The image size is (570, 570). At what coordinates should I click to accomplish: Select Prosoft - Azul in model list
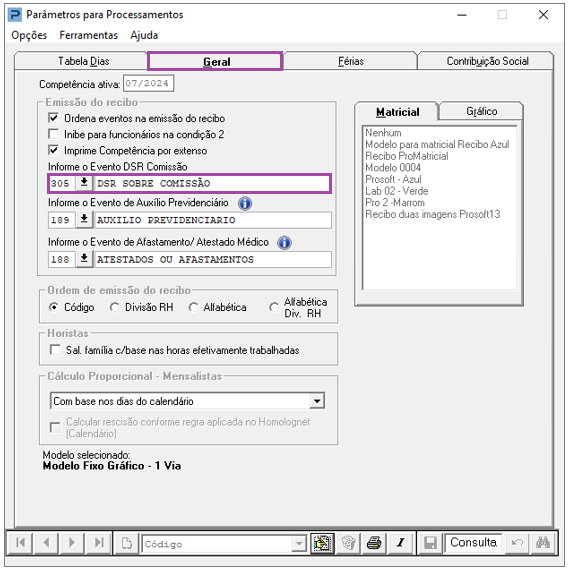click(393, 179)
